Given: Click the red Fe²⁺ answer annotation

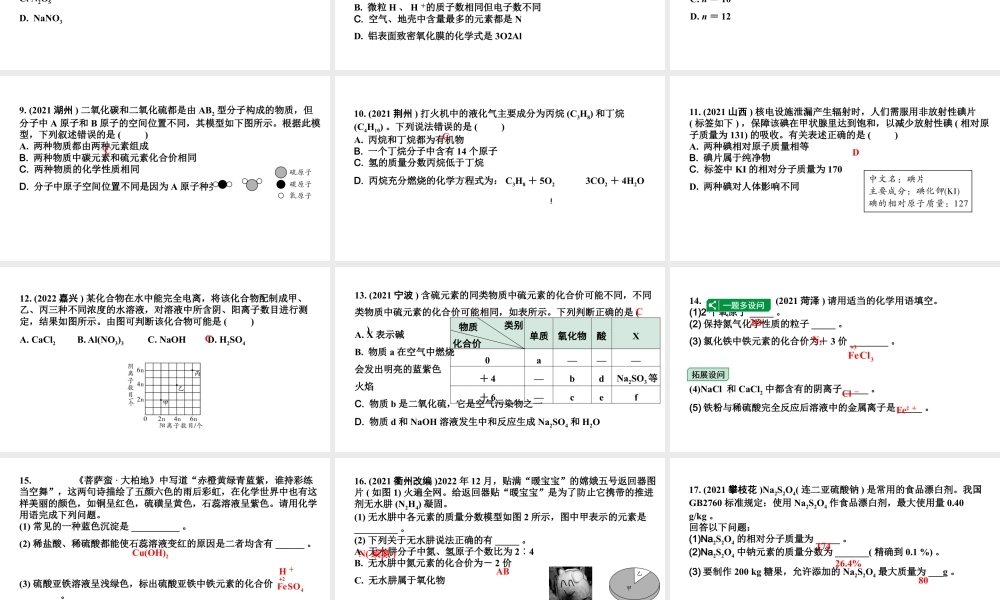Looking at the screenshot, I should pos(907,409).
